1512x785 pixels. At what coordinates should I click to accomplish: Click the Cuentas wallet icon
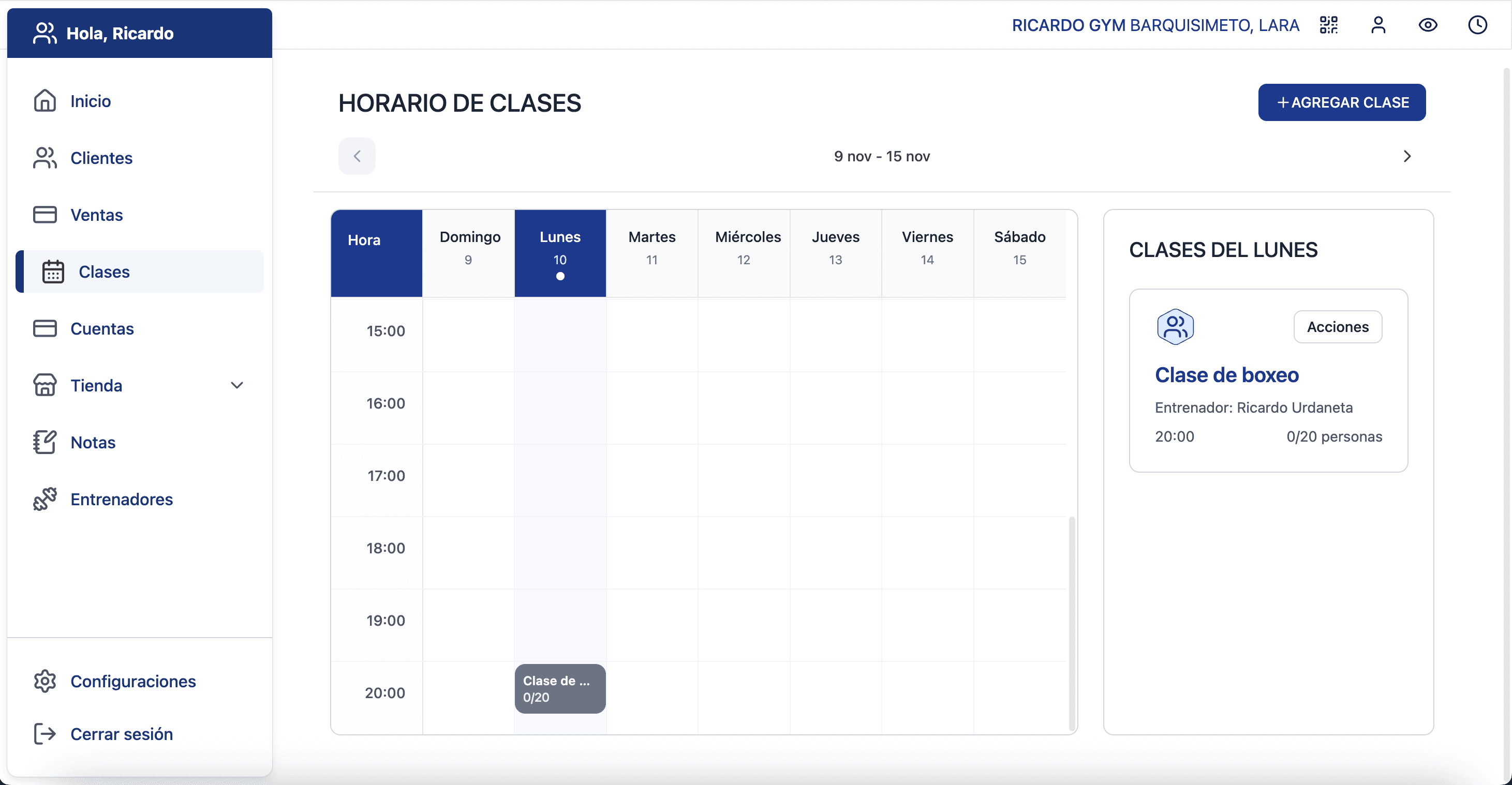pos(44,328)
